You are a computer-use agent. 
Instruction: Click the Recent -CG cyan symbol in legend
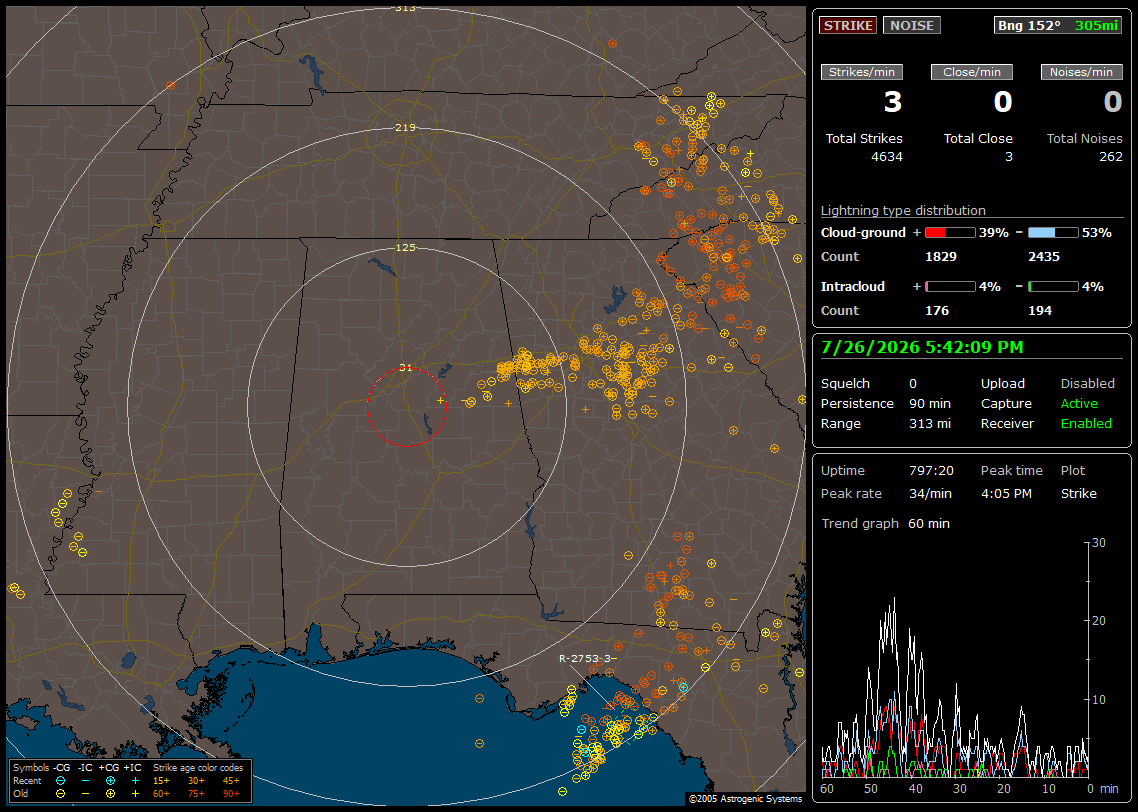pyautogui.click(x=60, y=781)
